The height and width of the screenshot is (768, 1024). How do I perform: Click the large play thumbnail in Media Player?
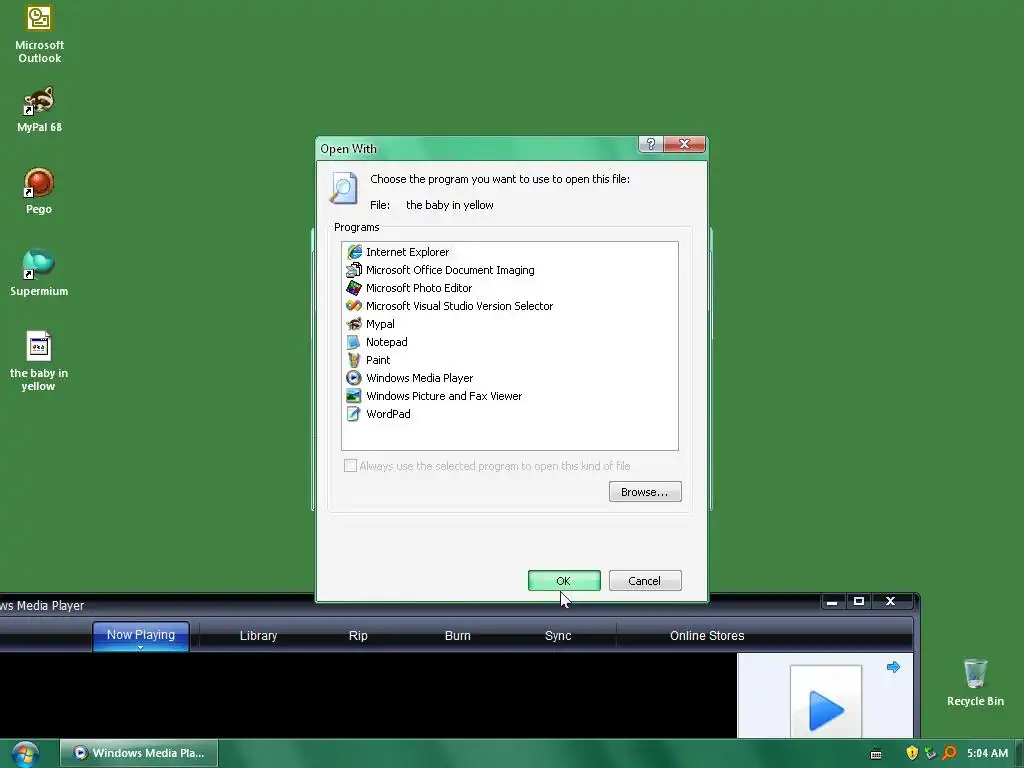(x=826, y=704)
